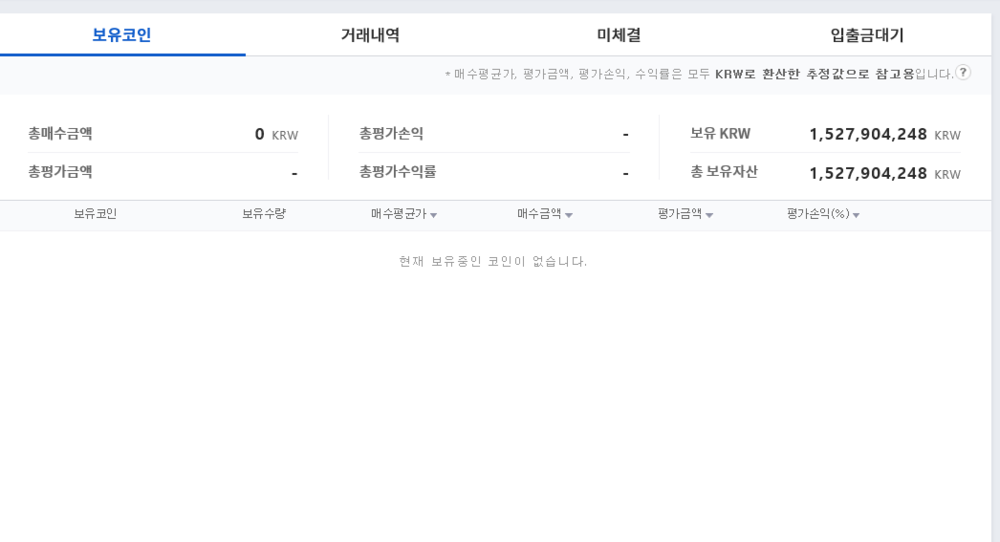Click the empty holdings message text
Viewport: 1000px width, 542px height.
click(492, 262)
